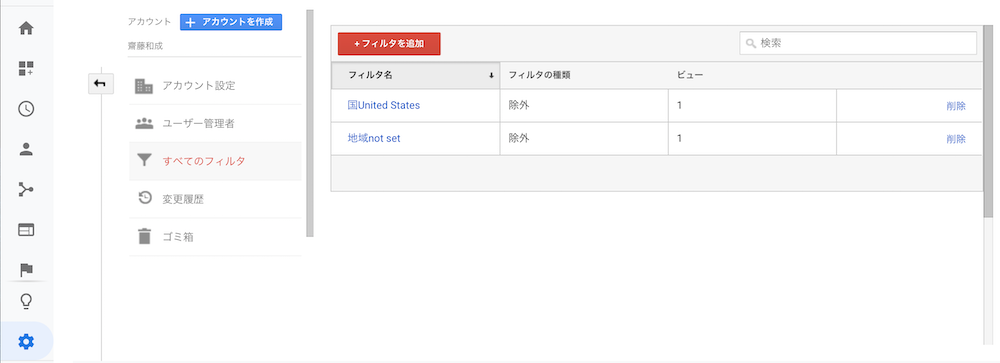The image size is (1000, 363).
Task: Open the Audience person icon
Action: pos(26,149)
